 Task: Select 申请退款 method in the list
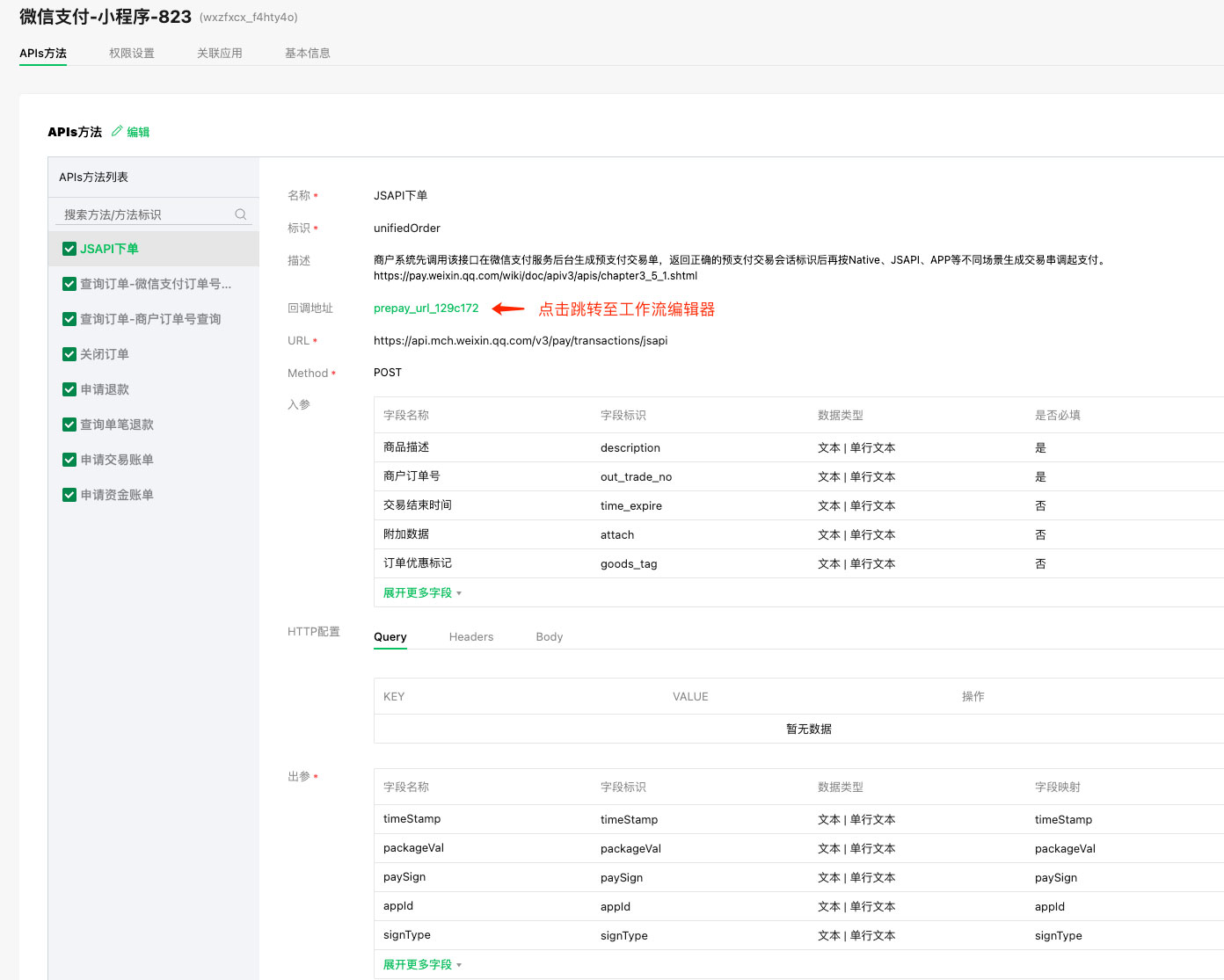[105, 389]
